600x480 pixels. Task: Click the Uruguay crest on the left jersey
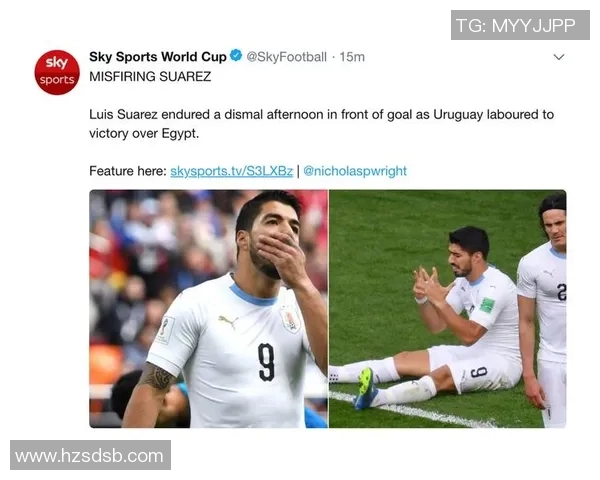290,320
